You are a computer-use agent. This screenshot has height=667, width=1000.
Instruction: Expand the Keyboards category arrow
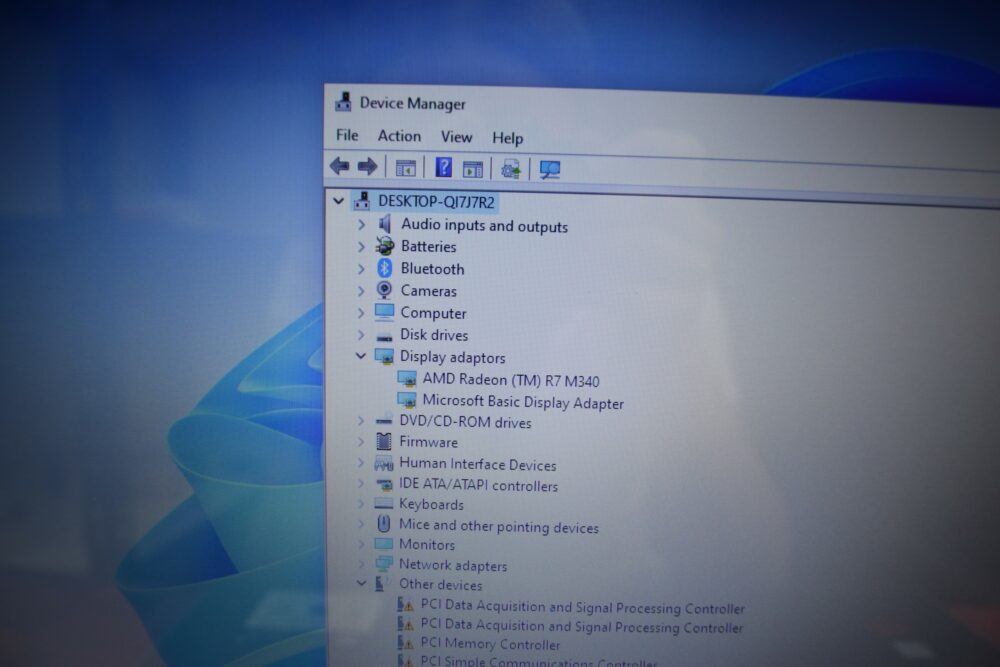click(361, 504)
